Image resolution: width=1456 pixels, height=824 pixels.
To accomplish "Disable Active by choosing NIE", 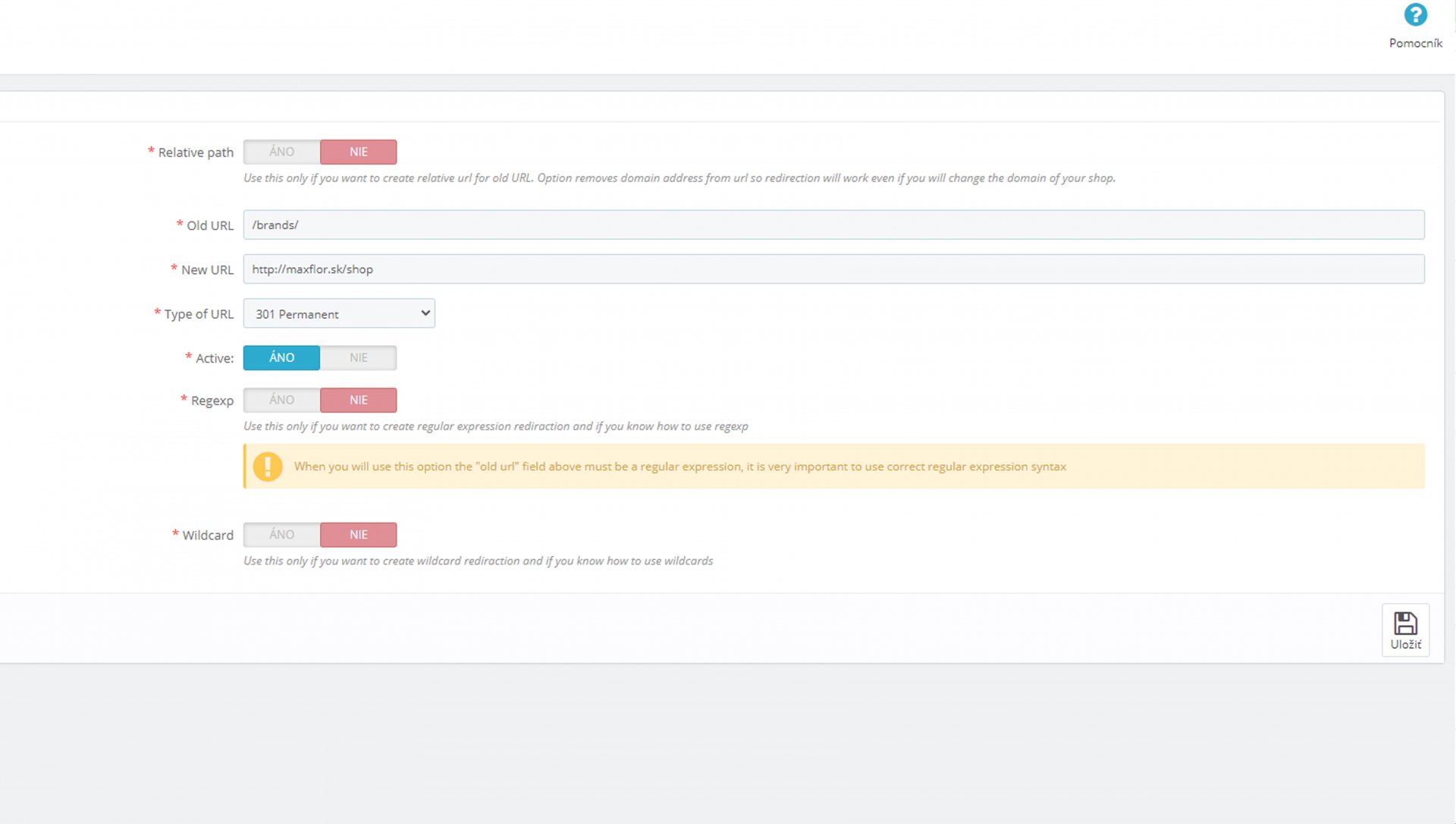I will [x=358, y=357].
